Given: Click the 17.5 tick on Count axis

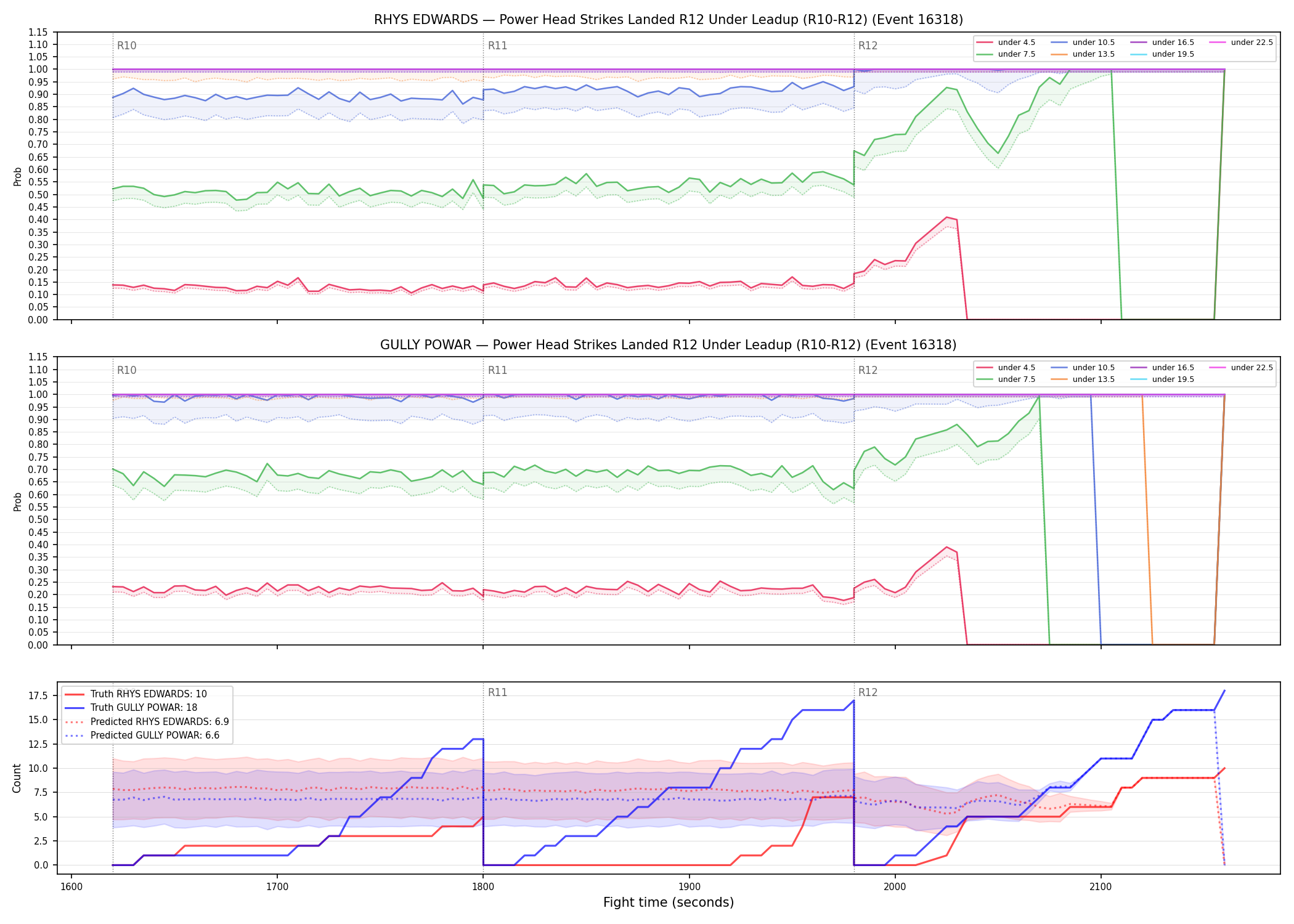Looking at the screenshot, I should [38, 696].
